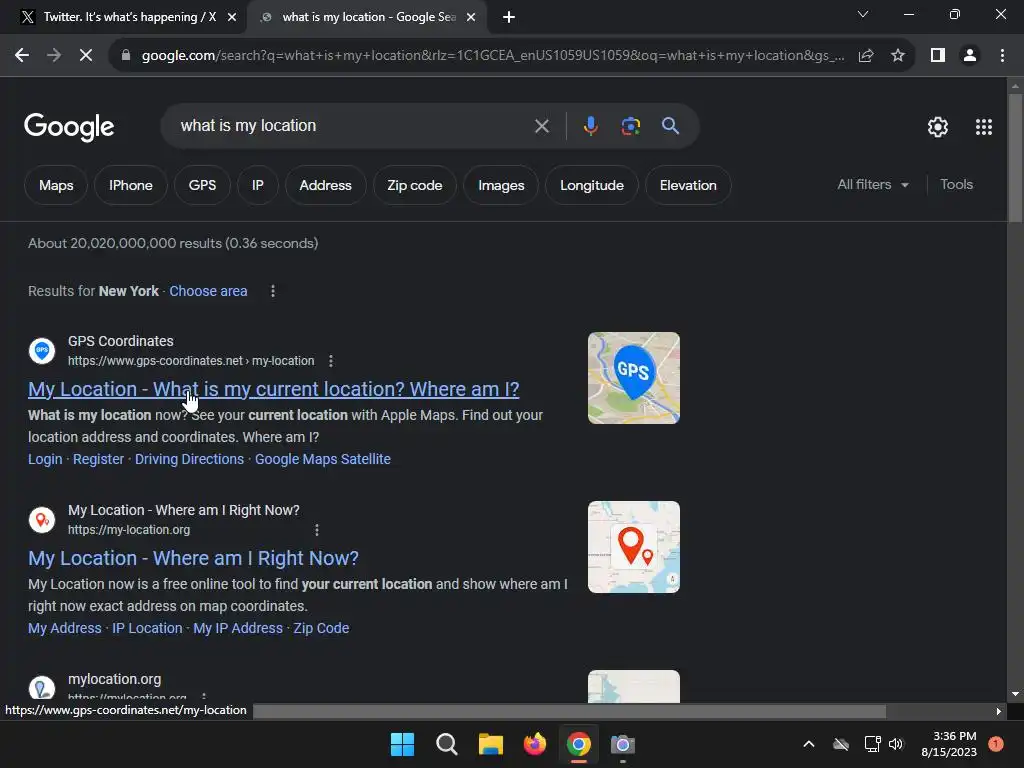The width and height of the screenshot is (1024, 768).
Task: Click the my-location.org site favicon
Action: pos(42,520)
